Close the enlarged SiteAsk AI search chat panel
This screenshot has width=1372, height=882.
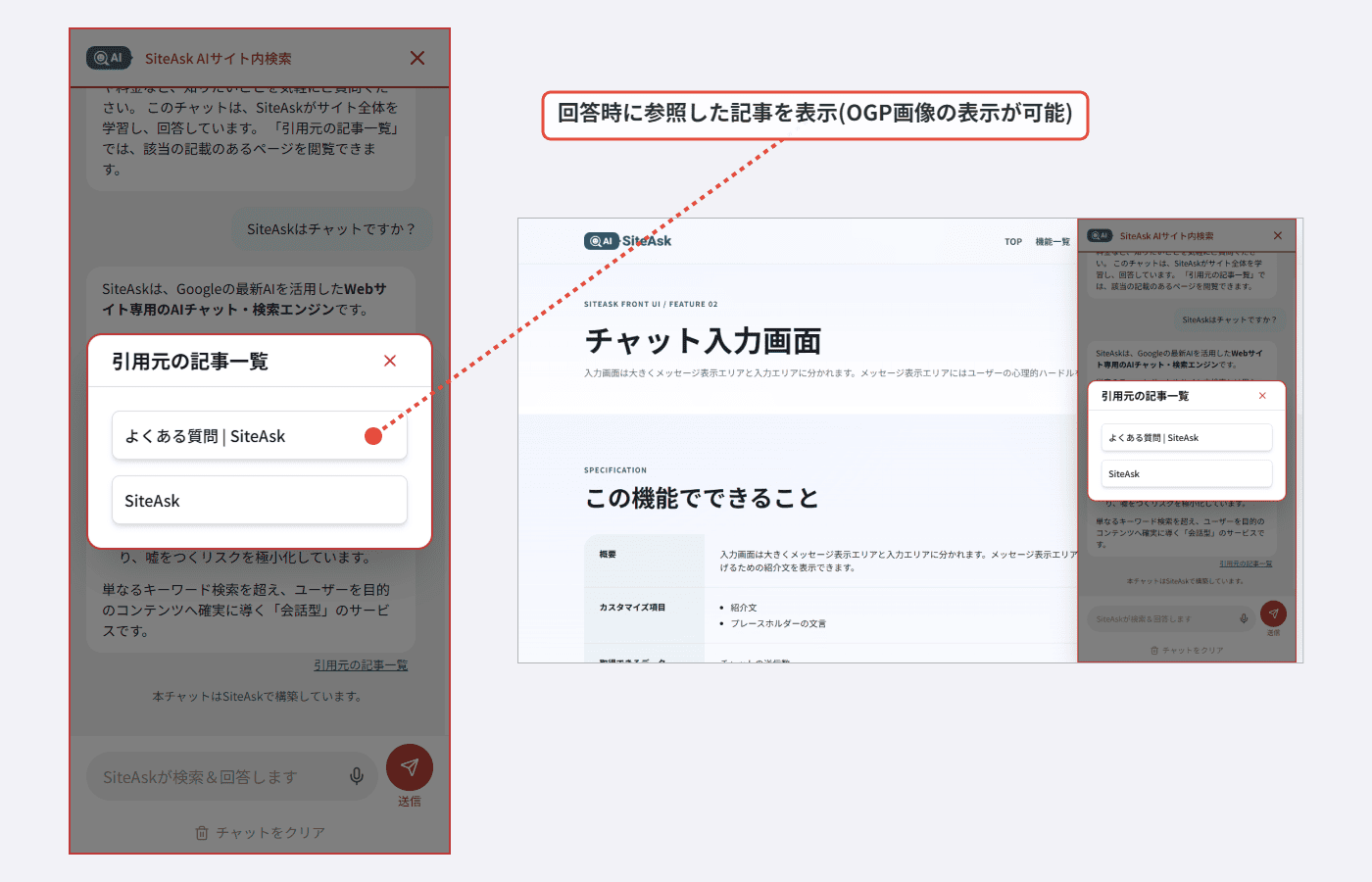[x=417, y=58]
